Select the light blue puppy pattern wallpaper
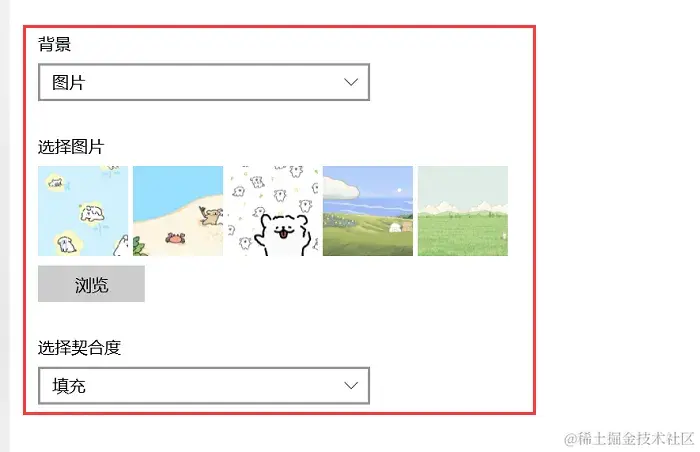Screen dimensions: 700x452 [x=83, y=211]
